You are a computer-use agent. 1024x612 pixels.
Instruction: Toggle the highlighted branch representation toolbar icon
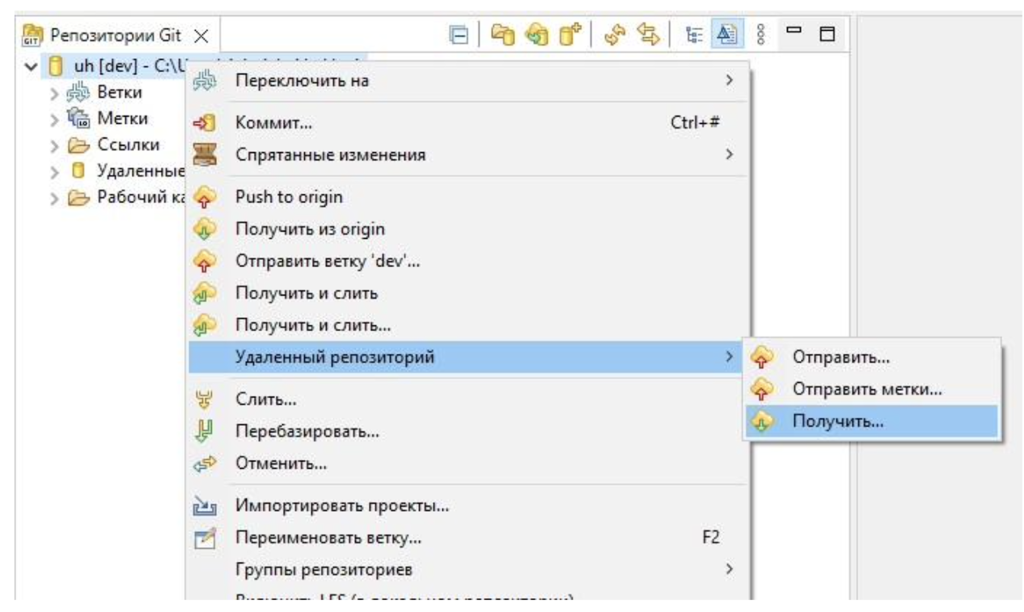coord(725,32)
